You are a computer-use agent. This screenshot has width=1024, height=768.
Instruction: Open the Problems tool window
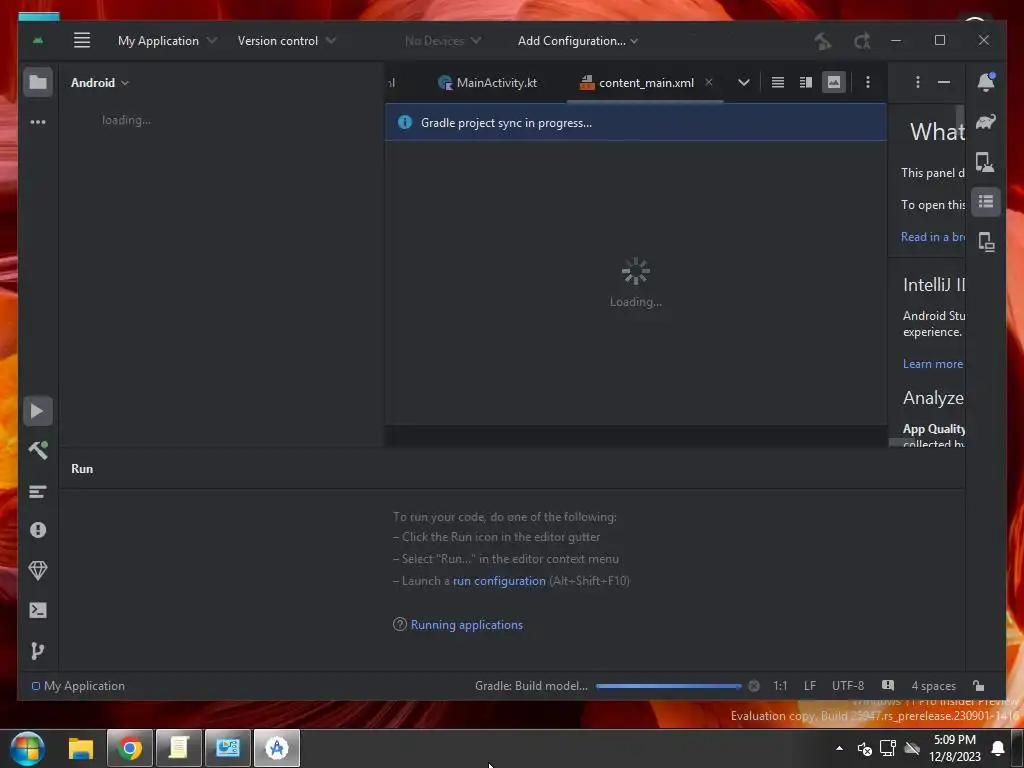(38, 530)
